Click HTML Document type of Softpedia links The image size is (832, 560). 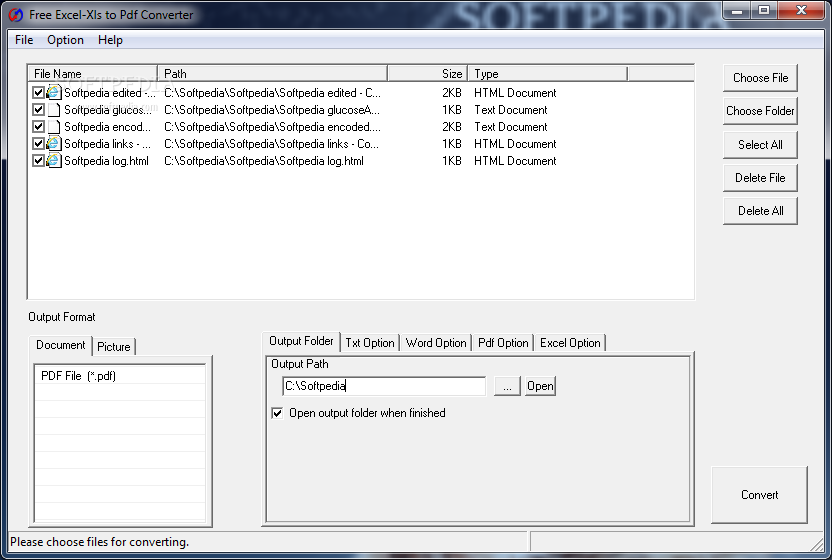click(515, 144)
